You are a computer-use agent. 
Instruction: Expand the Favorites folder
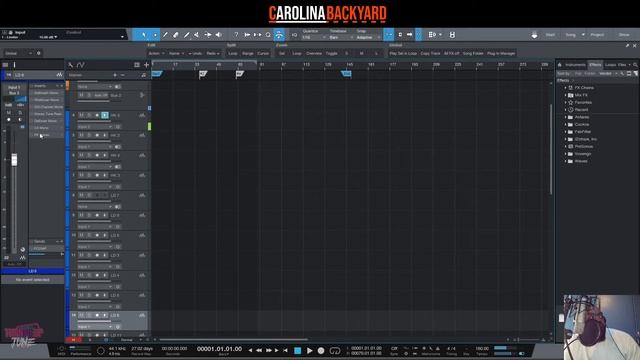tap(565, 102)
